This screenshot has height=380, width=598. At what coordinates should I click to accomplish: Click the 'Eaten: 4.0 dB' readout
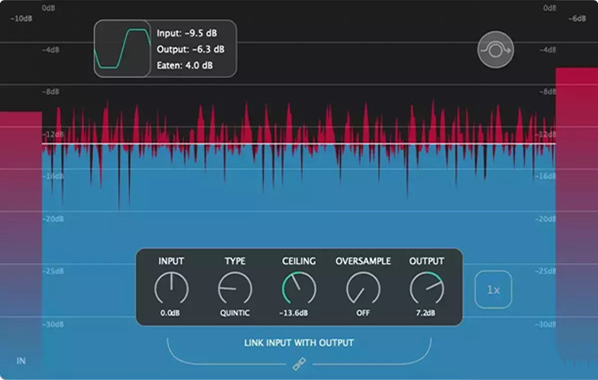tap(185, 65)
